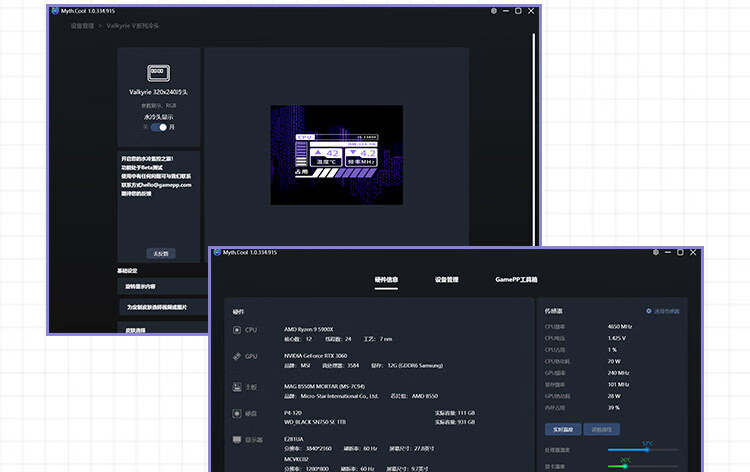This screenshot has height=472, width=750.
Task: Click the '28 W' sensor value
Action: [614, 396]
